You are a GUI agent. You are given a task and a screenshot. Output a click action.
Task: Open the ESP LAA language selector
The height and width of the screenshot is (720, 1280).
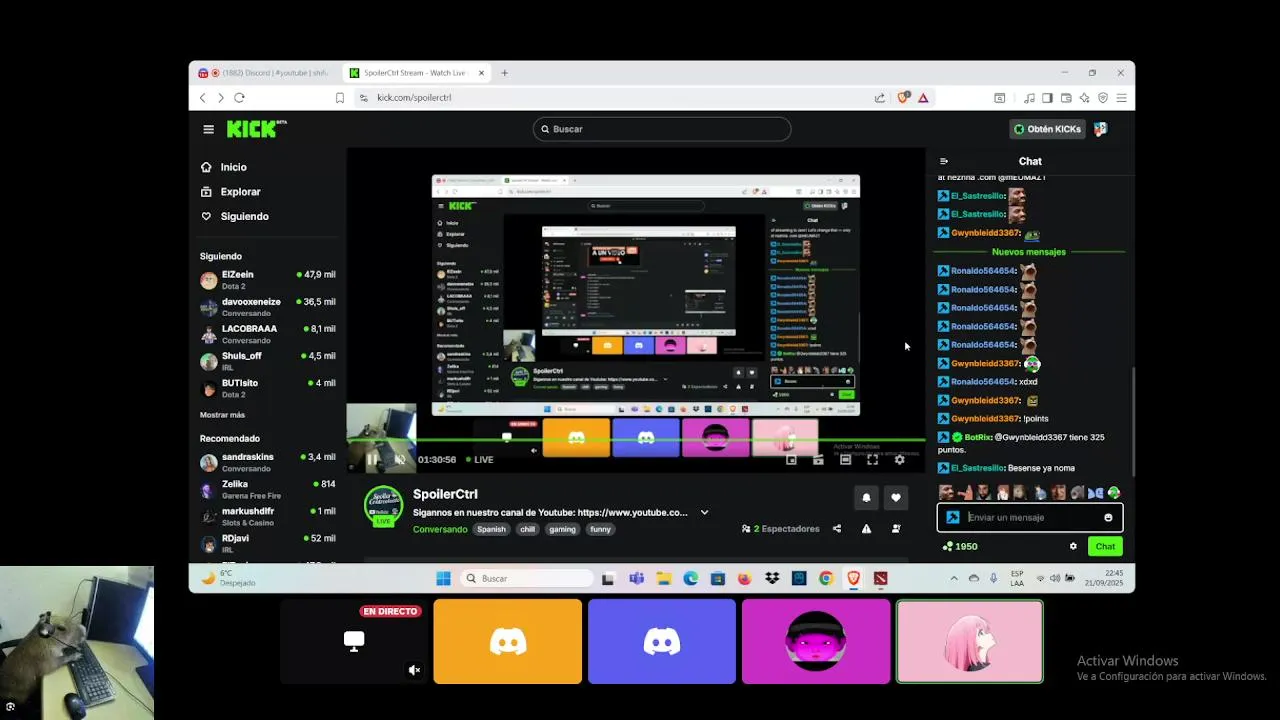(1017, 578)
